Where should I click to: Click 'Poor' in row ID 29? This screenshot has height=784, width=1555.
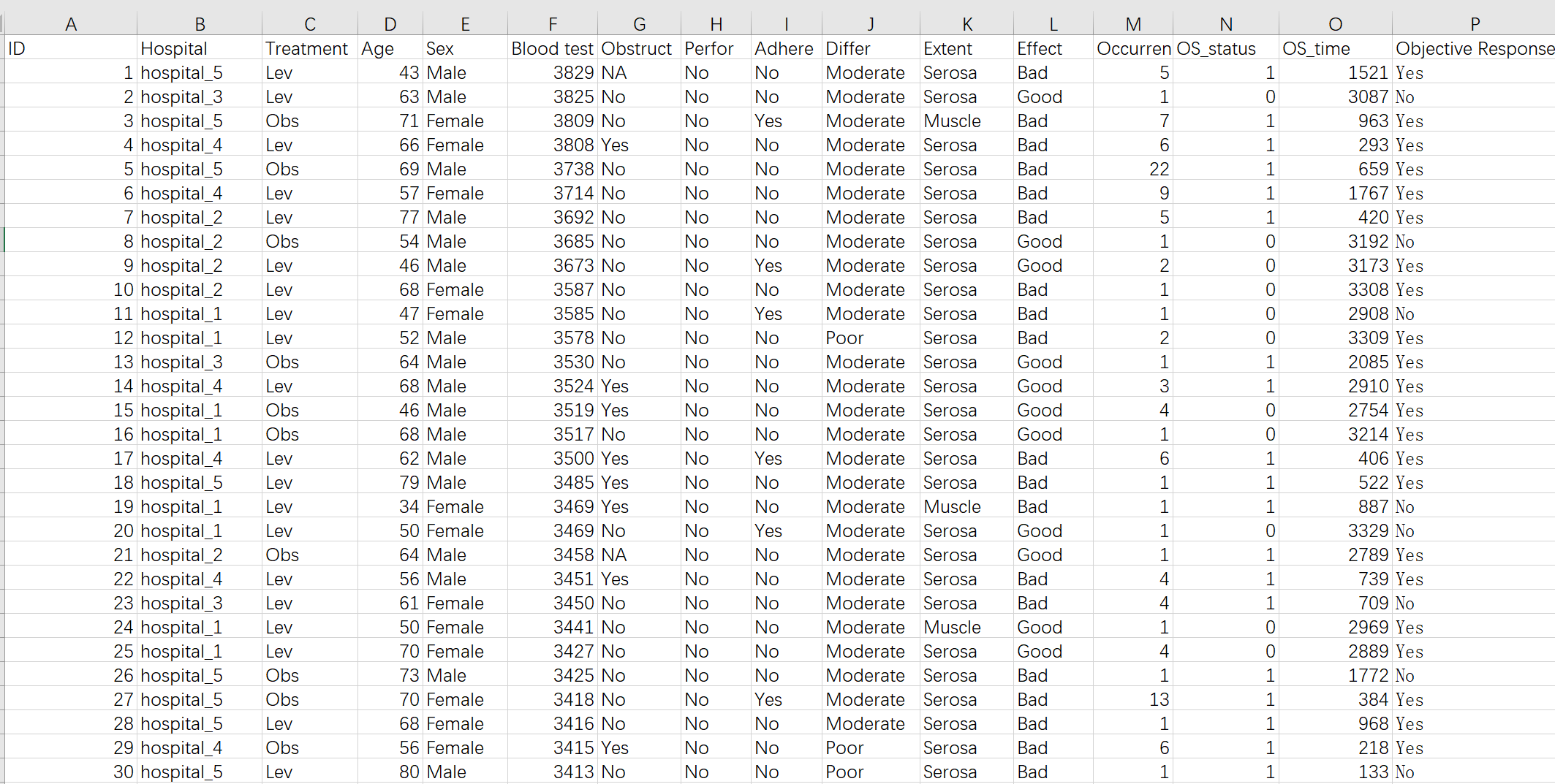pos(871,747)
